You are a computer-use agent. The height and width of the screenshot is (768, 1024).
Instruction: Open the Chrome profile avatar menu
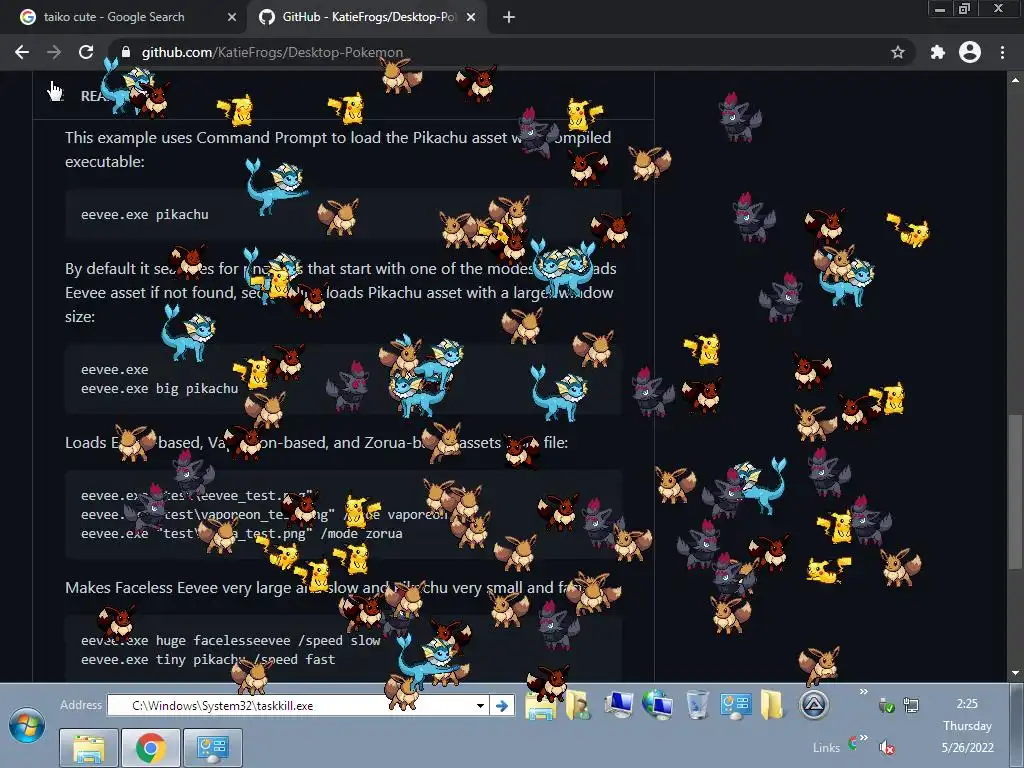[970, 52]
